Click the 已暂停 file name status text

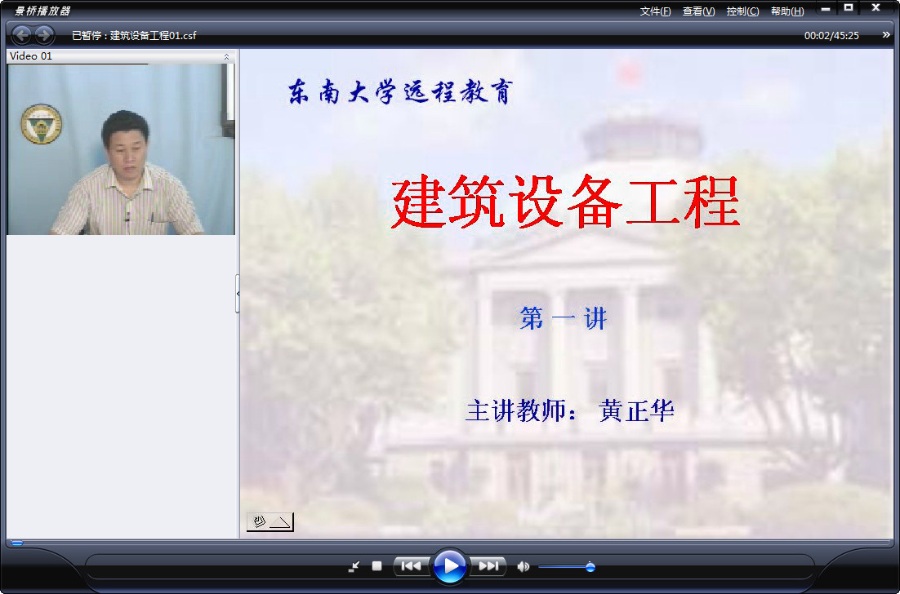pyautogui.click(x=134, y=36)
